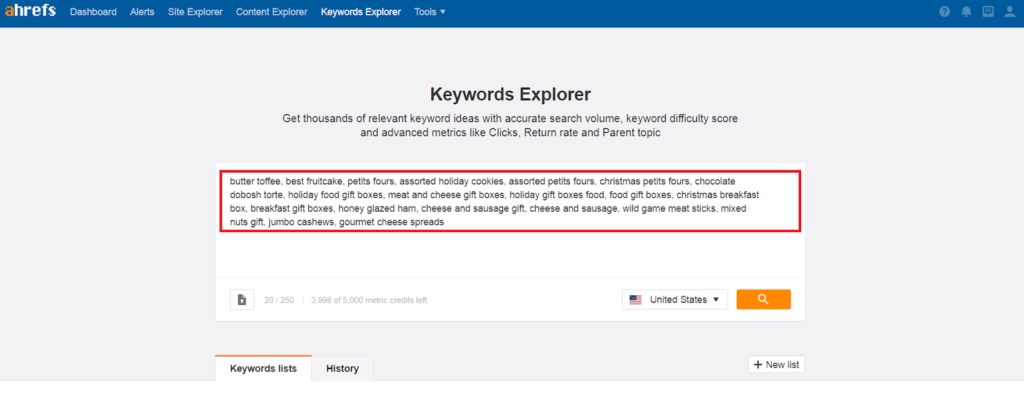This screenshot has height=399, width=1024.
Task: Switch to the Keywords lists tab
Action: [263, 368]
